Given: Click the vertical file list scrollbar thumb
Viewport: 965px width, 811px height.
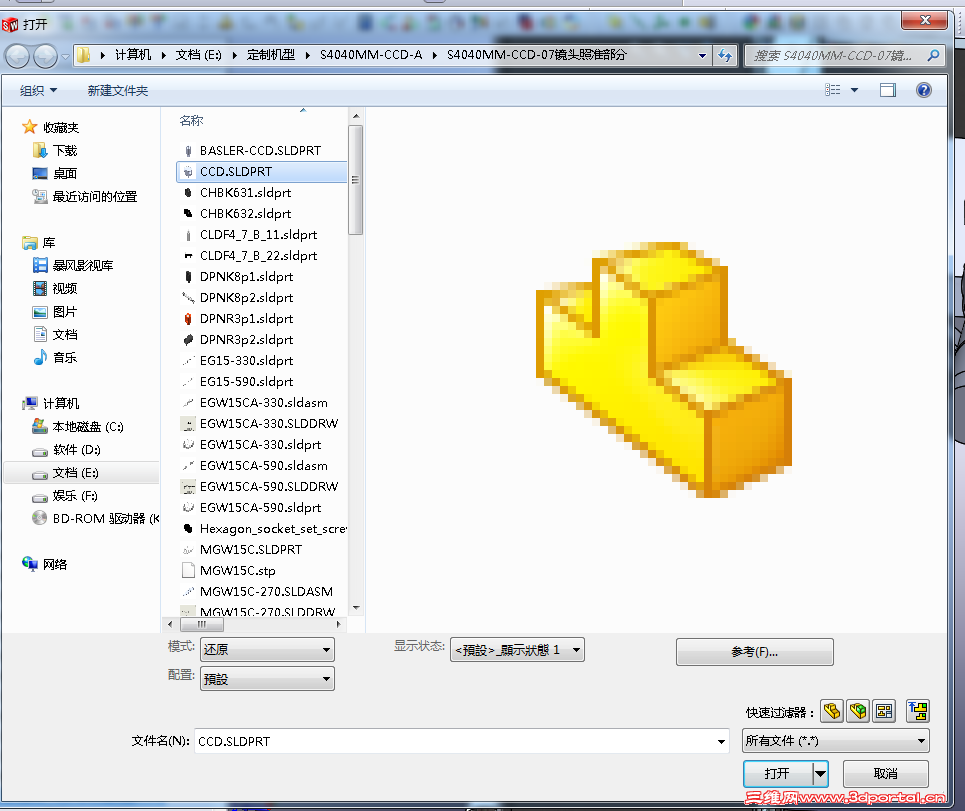Looking at the screenshot, I should [x=355, y=180].
